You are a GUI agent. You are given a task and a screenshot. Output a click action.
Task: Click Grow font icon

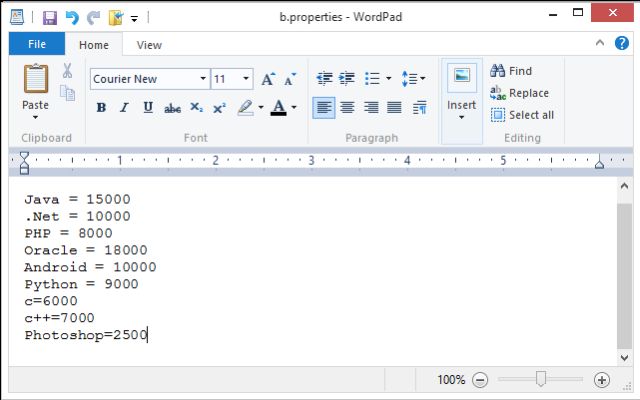point(268,79)
